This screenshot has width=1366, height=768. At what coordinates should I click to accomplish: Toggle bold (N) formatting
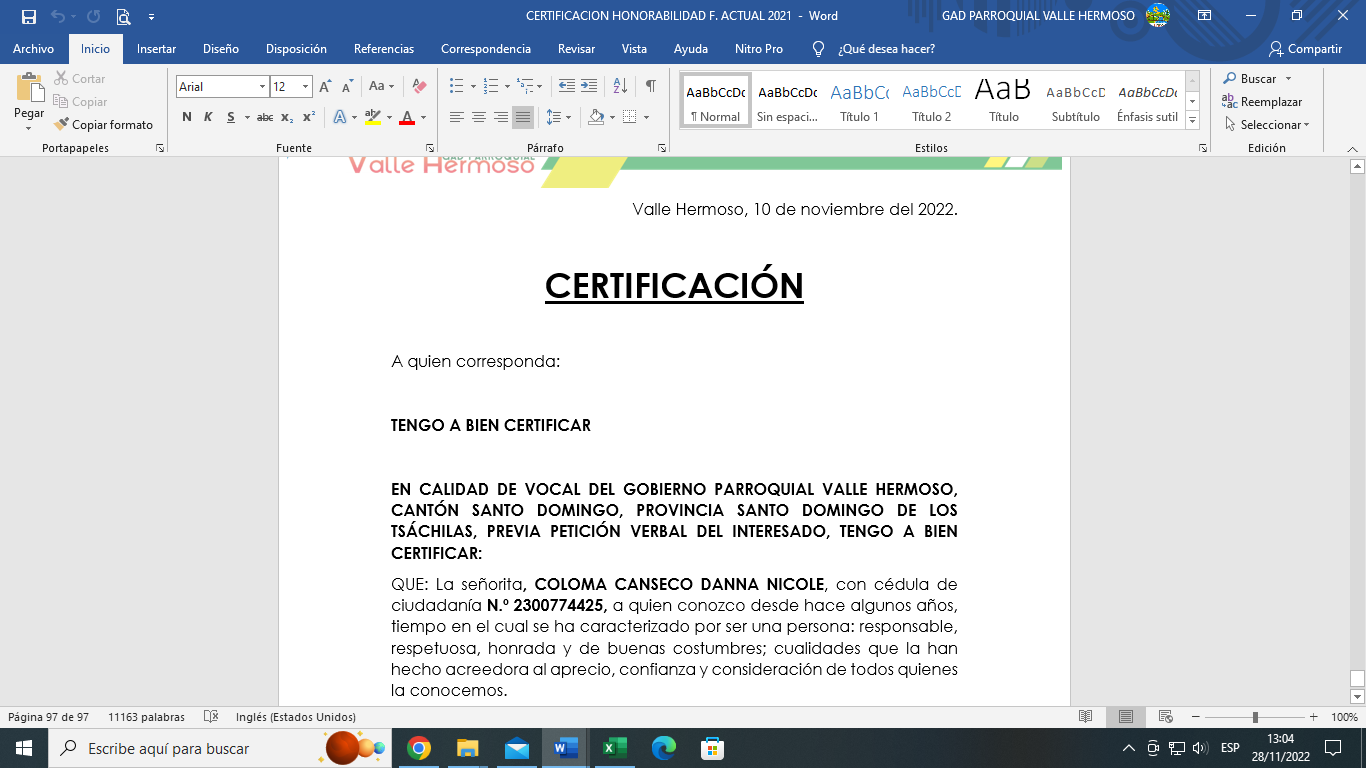(187, 118)
